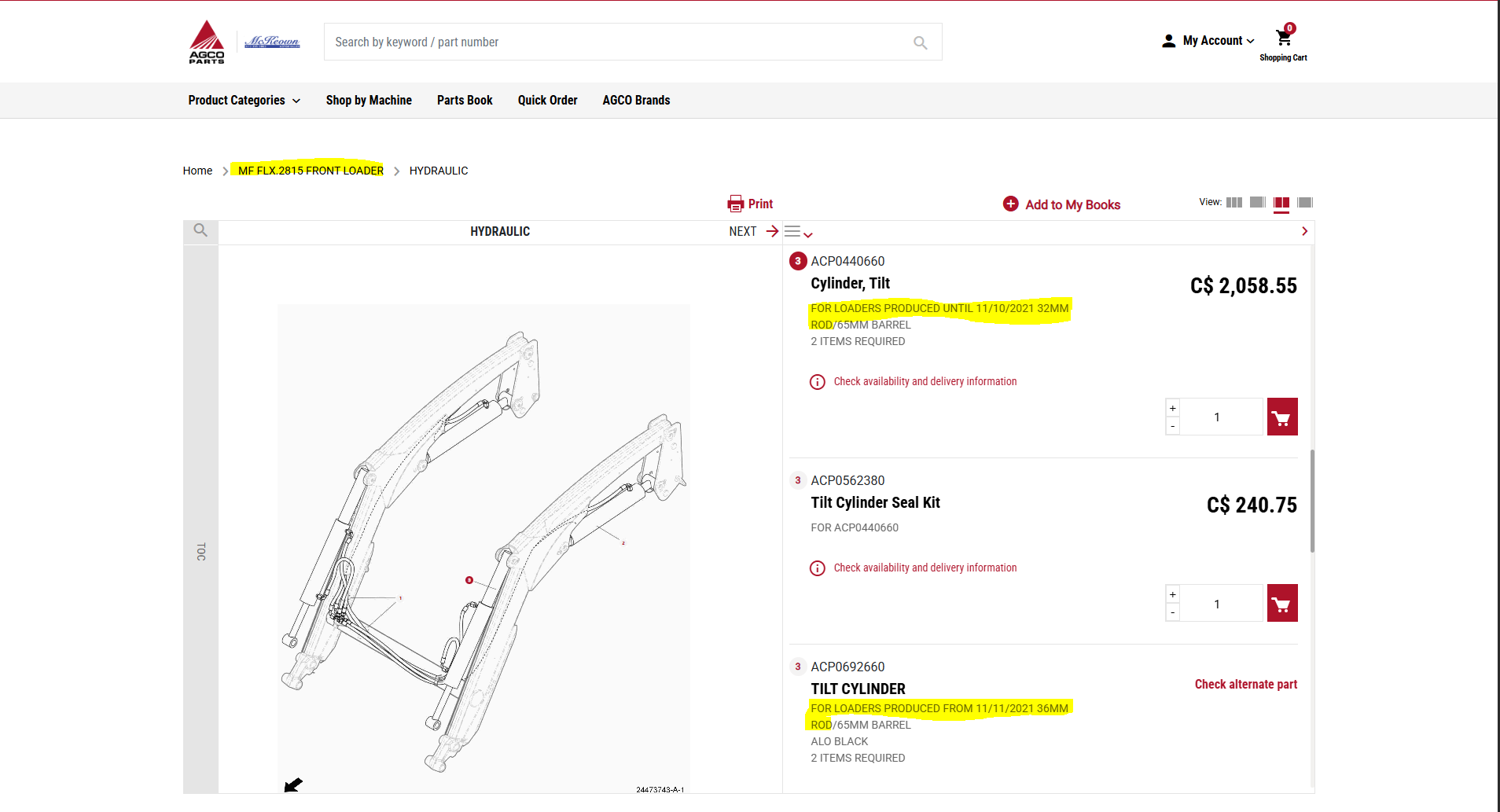This screenshot has height=812, width=1500.
Task: Open the Parts Book menu item
Action: (465, 101)
